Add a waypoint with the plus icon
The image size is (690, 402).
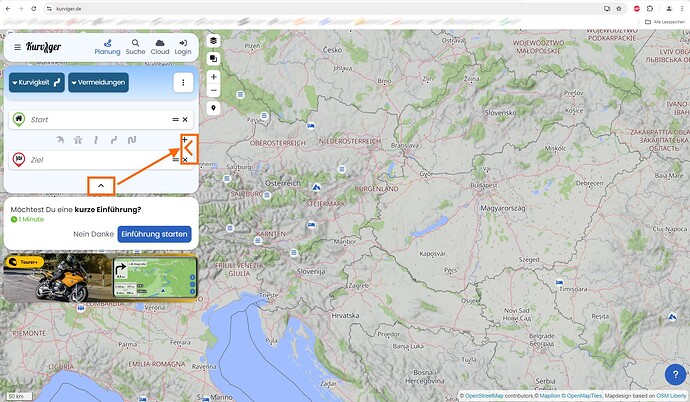pyautogui.click(x=184, y=139)
